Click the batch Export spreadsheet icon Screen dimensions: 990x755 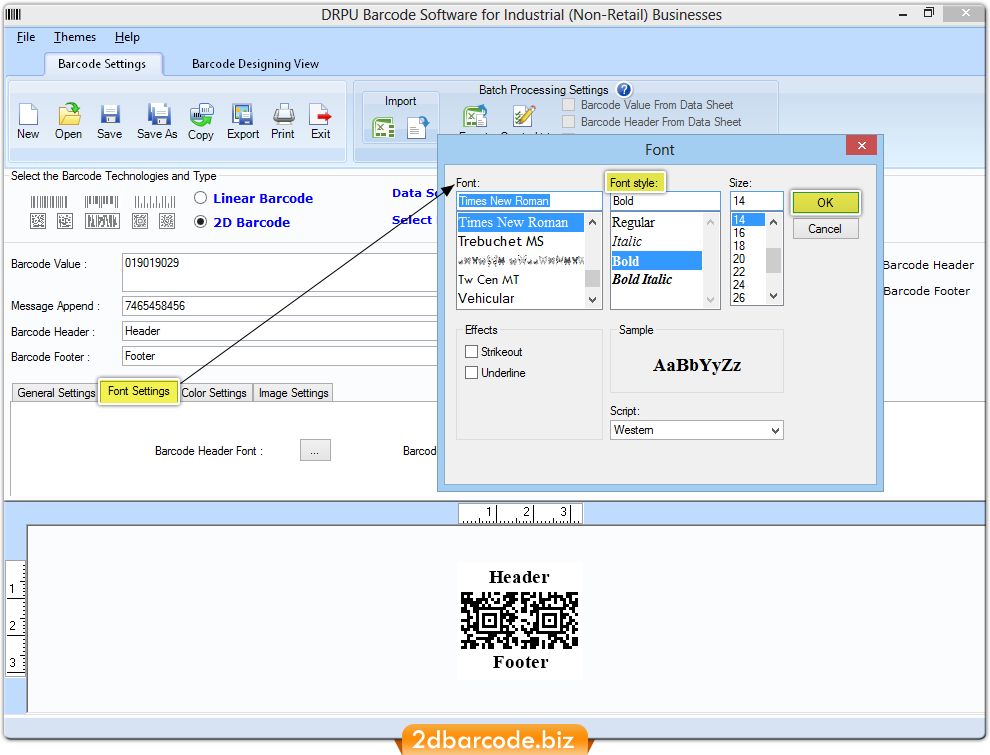[475, 117]
